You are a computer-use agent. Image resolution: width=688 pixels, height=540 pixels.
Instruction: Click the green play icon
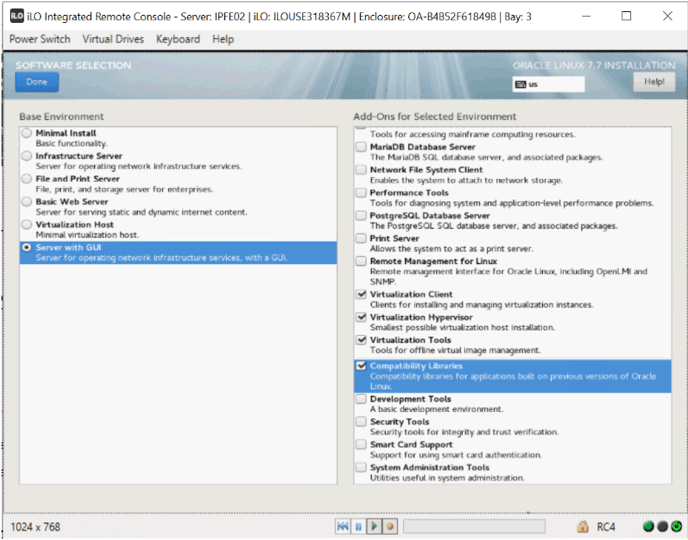(374, 526)
